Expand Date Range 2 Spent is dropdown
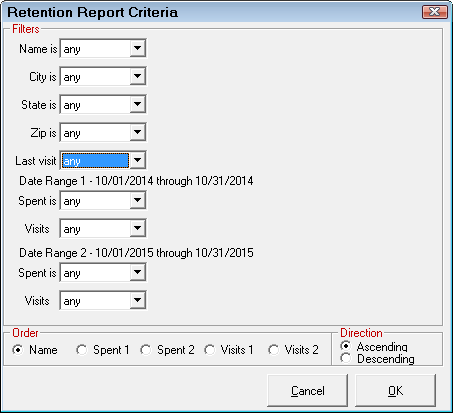The height and width of the screenshot is (413, 453). pos(137,272)
